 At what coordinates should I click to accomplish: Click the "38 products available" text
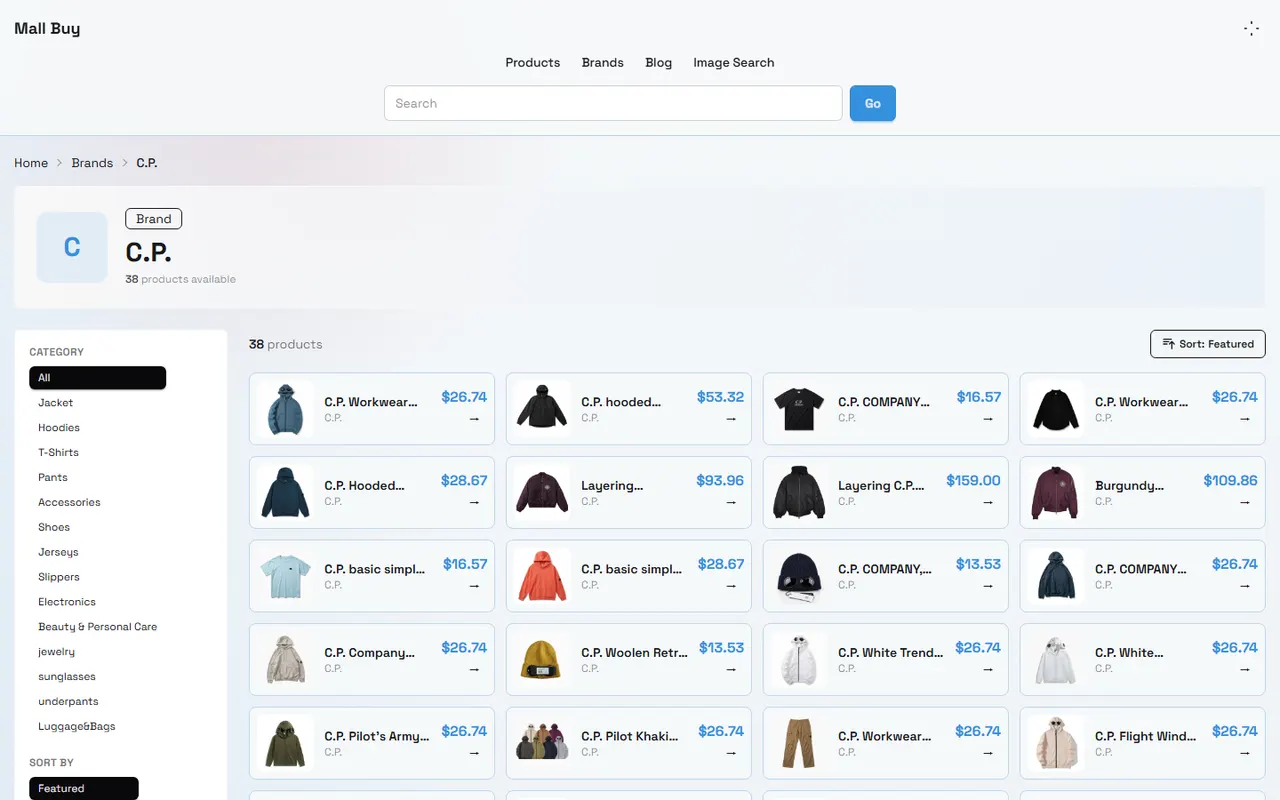pyautogui.click(x=181, y=279)
